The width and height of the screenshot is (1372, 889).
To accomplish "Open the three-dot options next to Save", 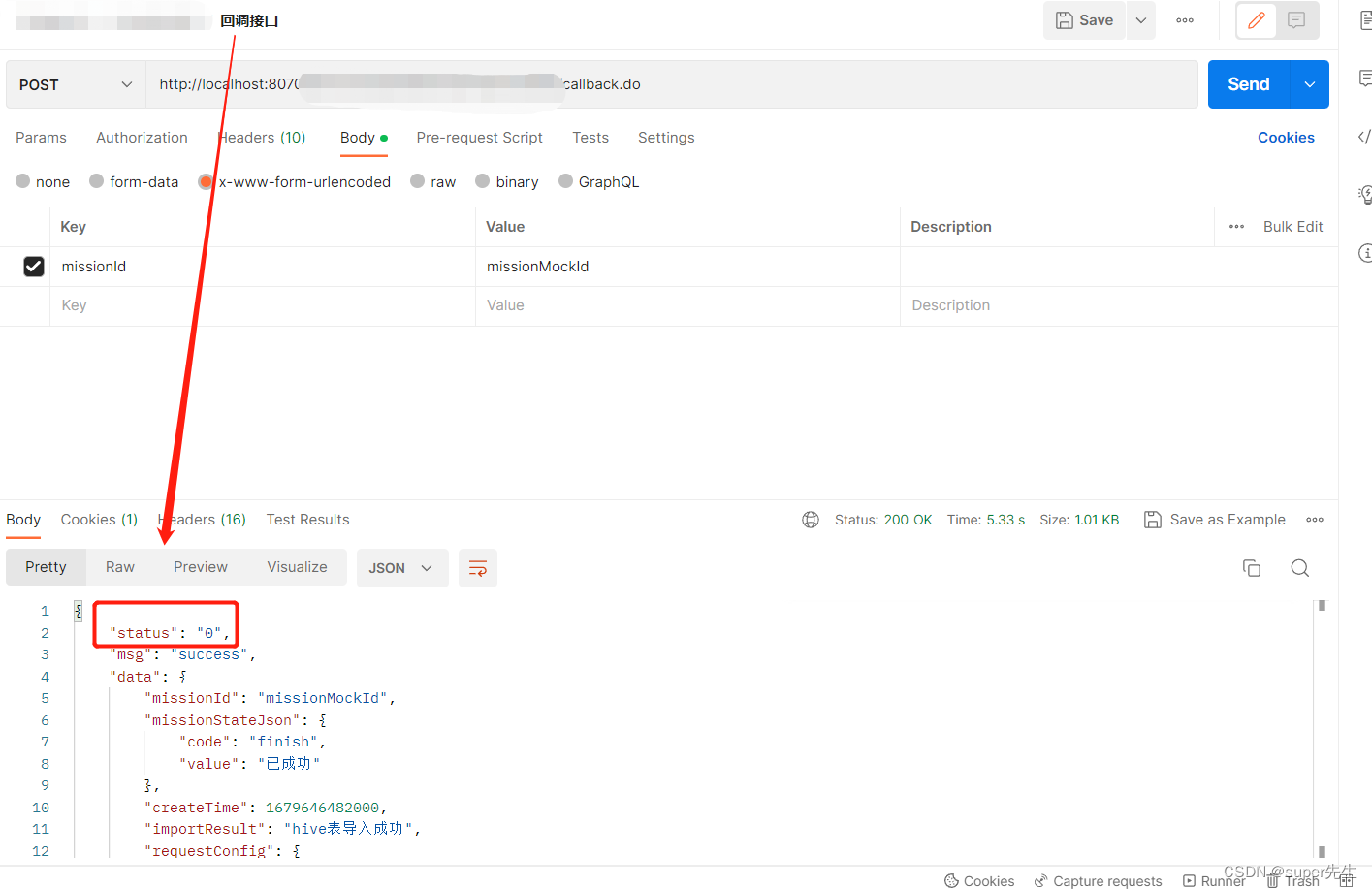I will (1185, 20).
